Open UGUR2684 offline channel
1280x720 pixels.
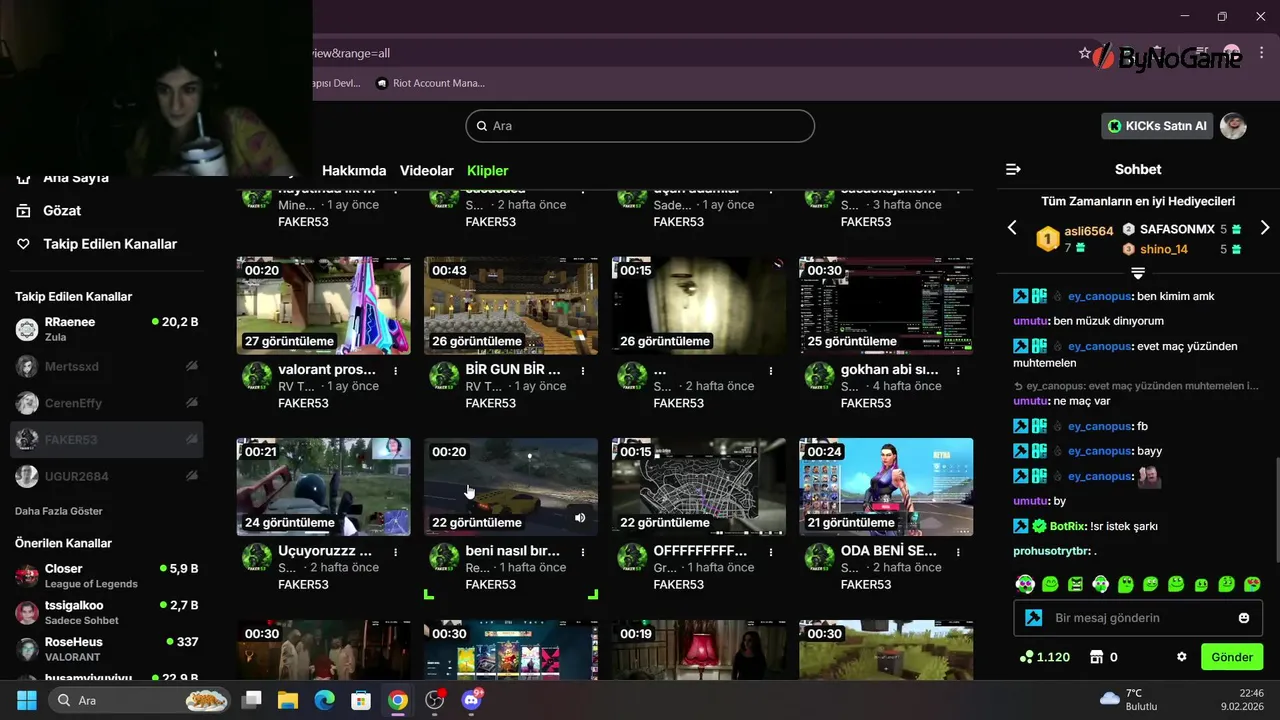coord(107,476)
